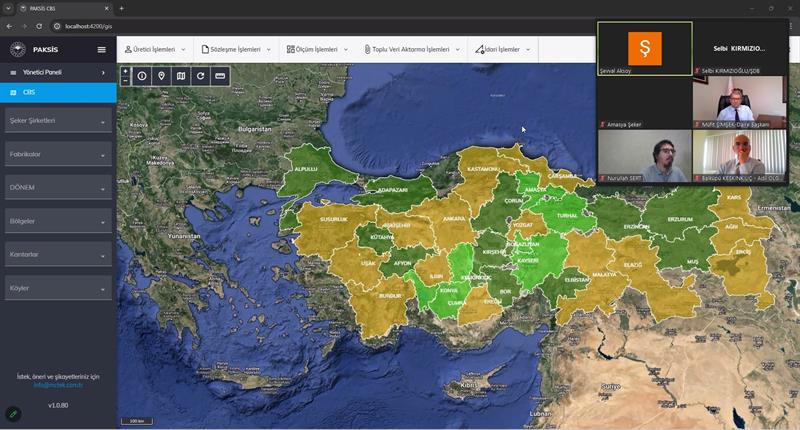This screenshot has width=800, height=430.
Task: Expand the DÖNEM dropdown
Action: 58,189
